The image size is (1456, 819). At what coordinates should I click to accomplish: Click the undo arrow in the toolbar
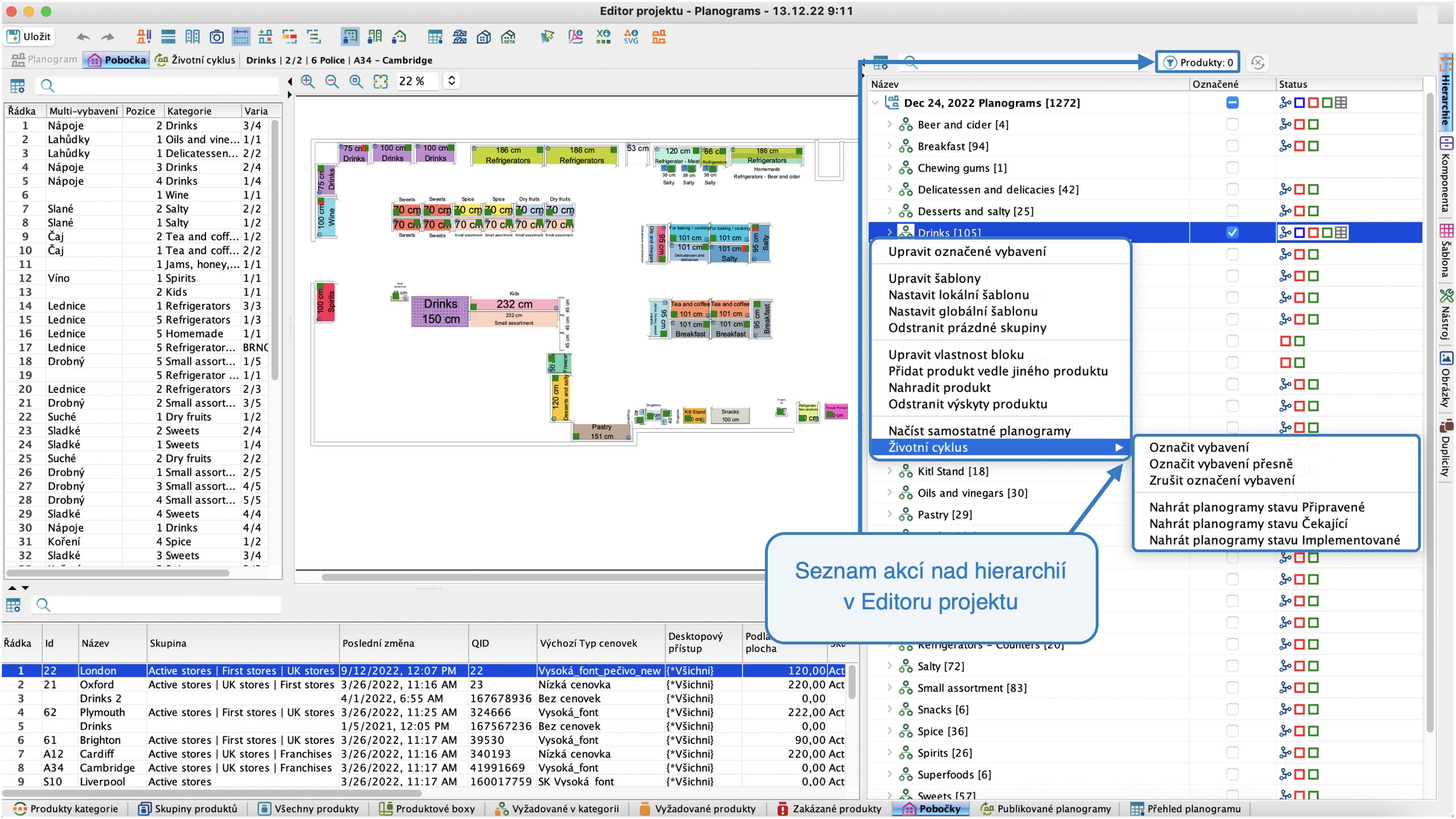pyautogui.click(x=83, y=37)
